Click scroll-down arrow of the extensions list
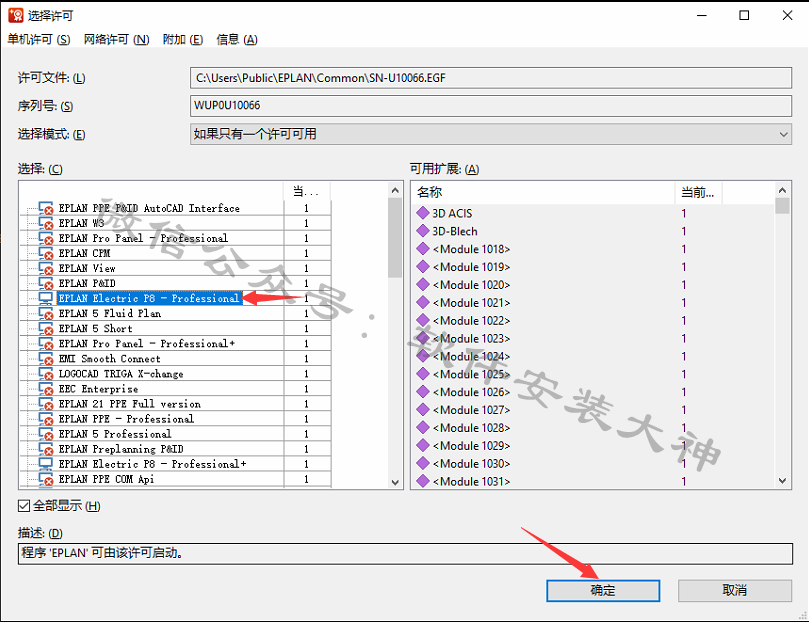This screenshot has width=809, height=622. tap(782, 481)
